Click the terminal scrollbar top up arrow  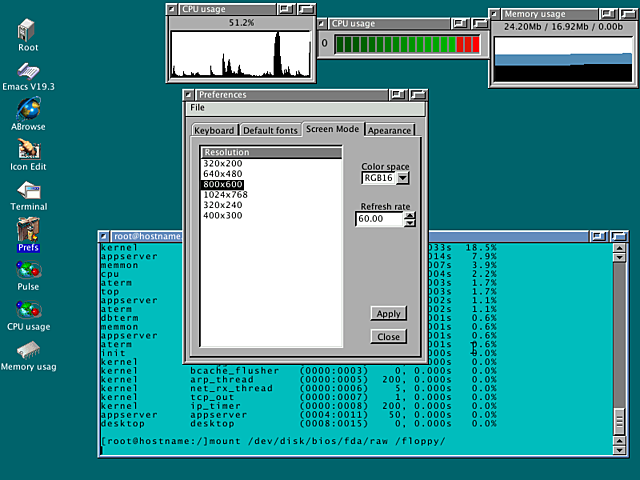pyautogui.click(x=620, y=248)
